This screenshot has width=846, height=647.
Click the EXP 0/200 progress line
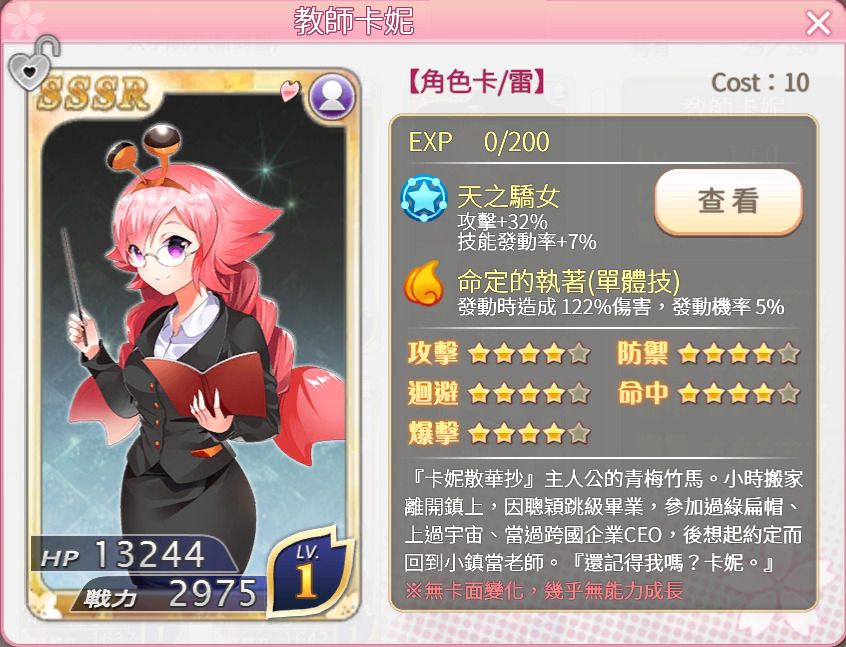coord(479,142)
